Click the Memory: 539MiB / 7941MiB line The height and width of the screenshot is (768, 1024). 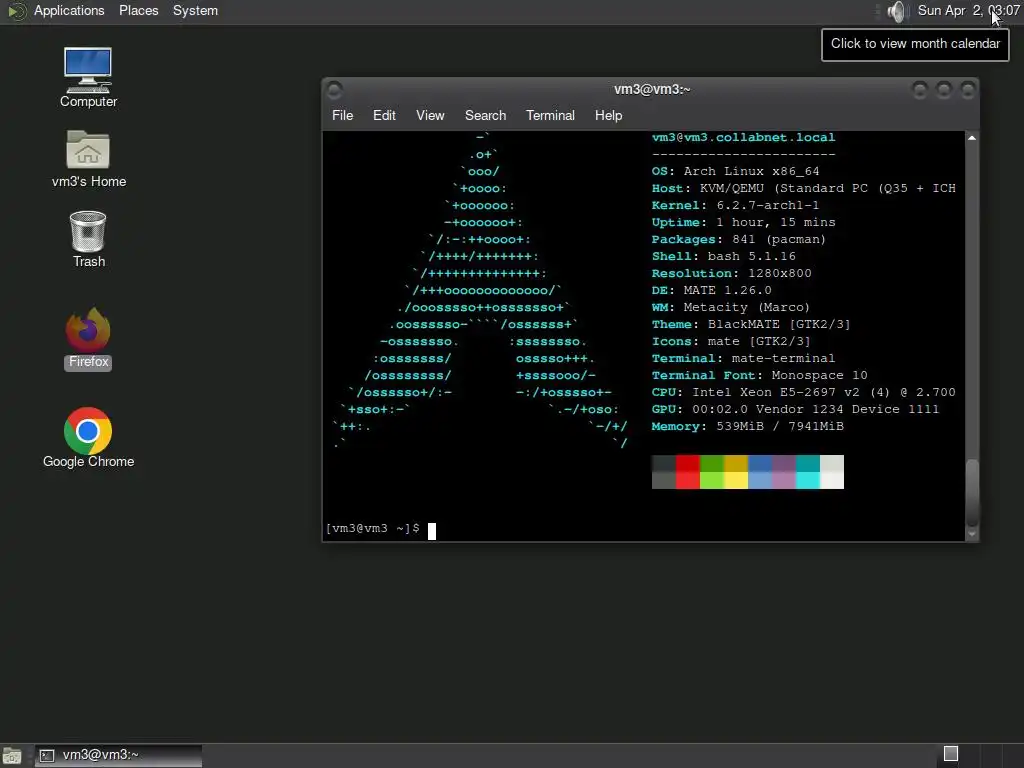coord(748,426)
